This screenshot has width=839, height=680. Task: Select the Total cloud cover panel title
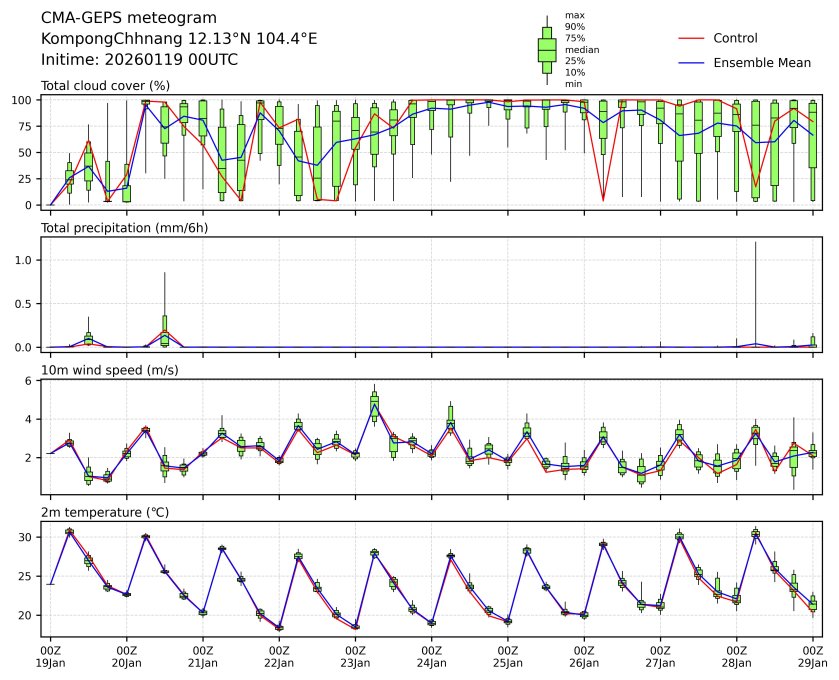(105, 86)
